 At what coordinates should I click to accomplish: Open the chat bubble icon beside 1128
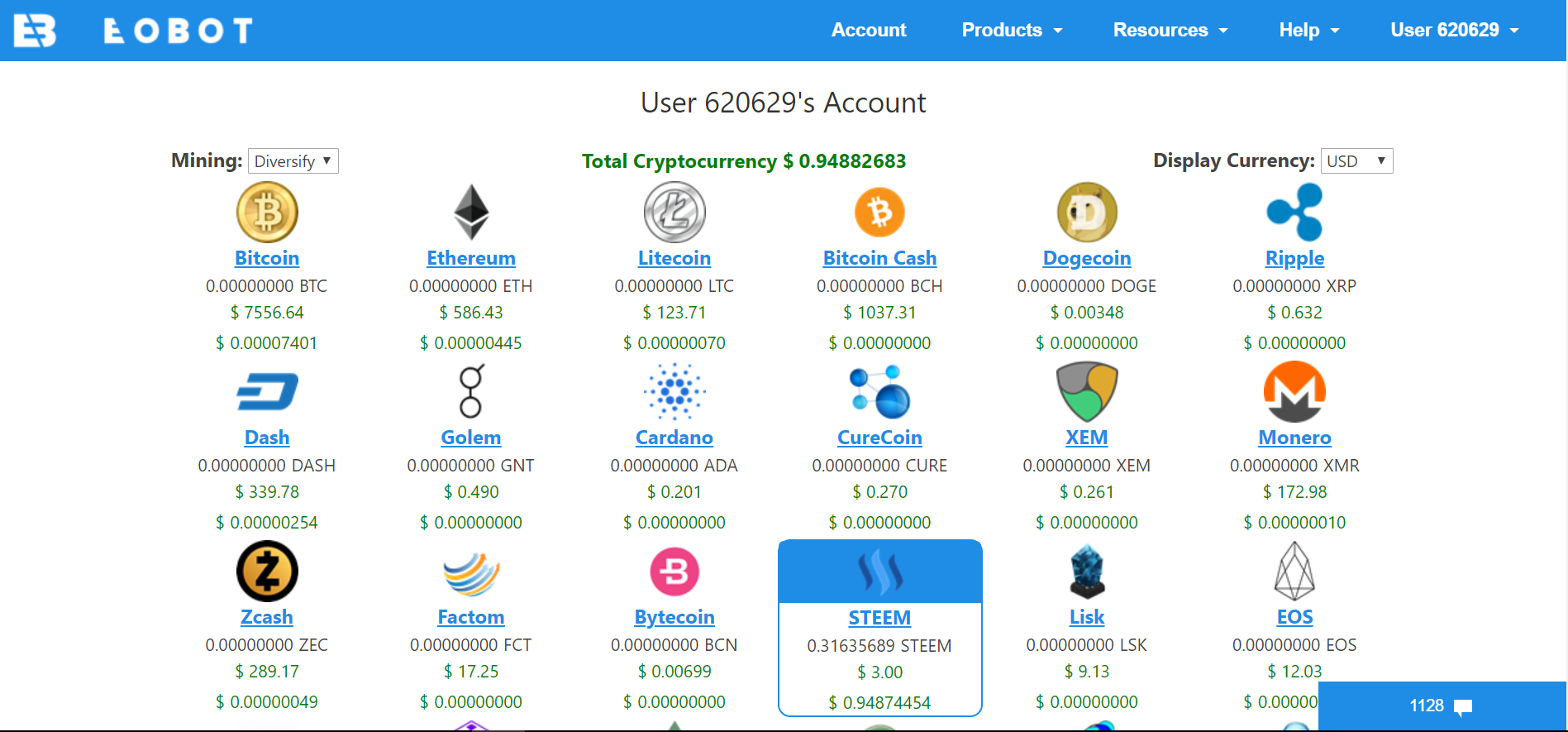point(1463,707)
